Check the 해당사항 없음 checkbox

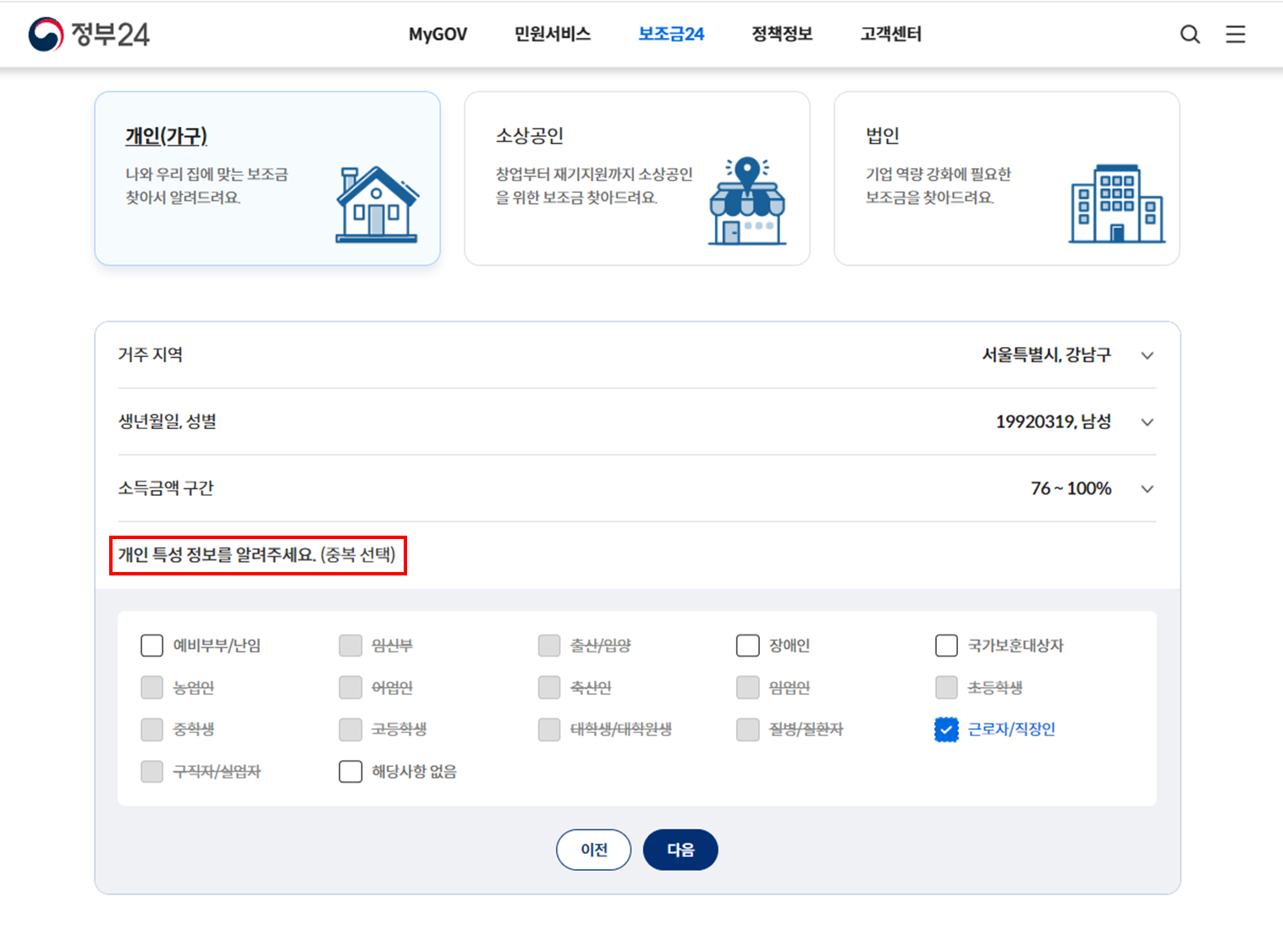tap(350, 771)
